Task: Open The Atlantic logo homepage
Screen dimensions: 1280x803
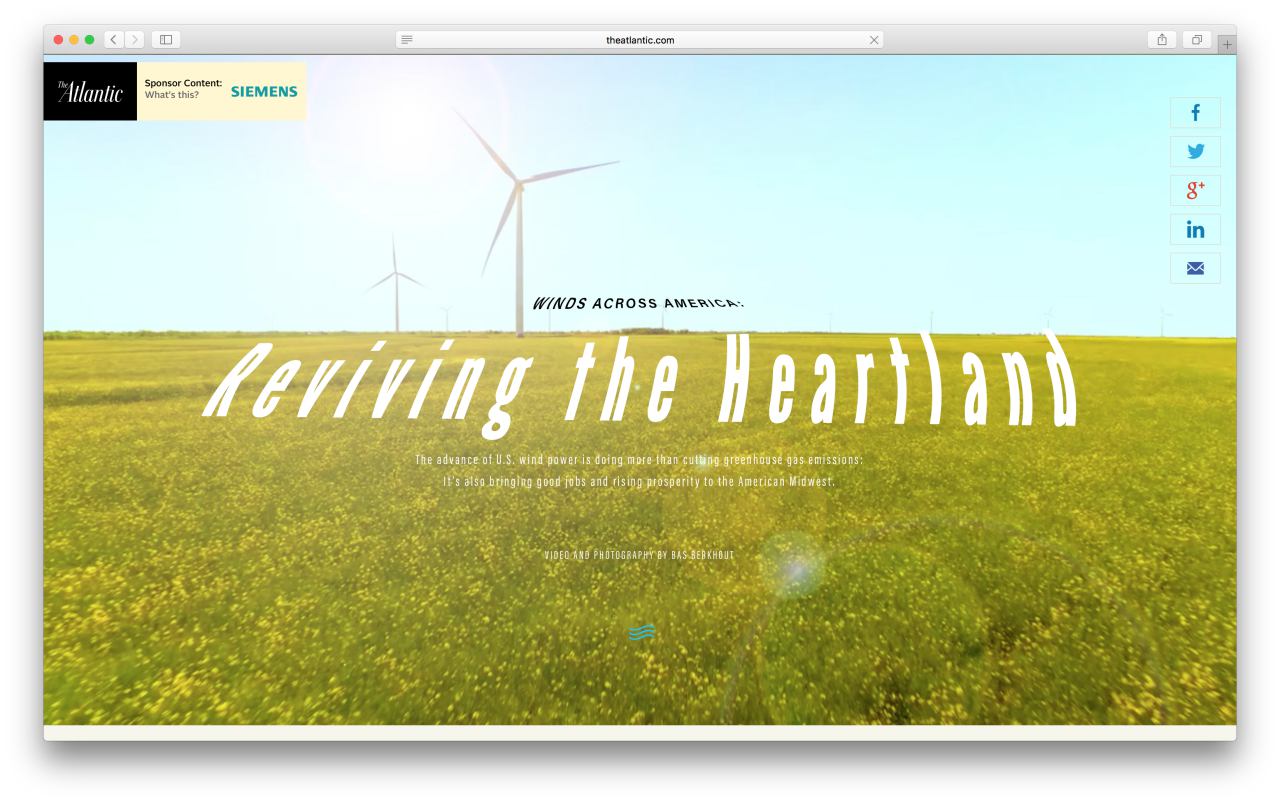Action: click(90, 92)
